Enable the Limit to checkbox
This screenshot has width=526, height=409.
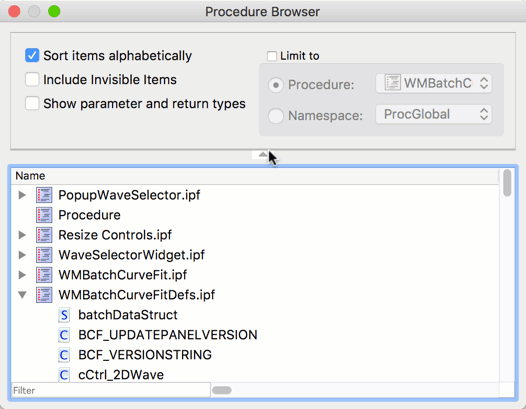(x=272, y=56)
